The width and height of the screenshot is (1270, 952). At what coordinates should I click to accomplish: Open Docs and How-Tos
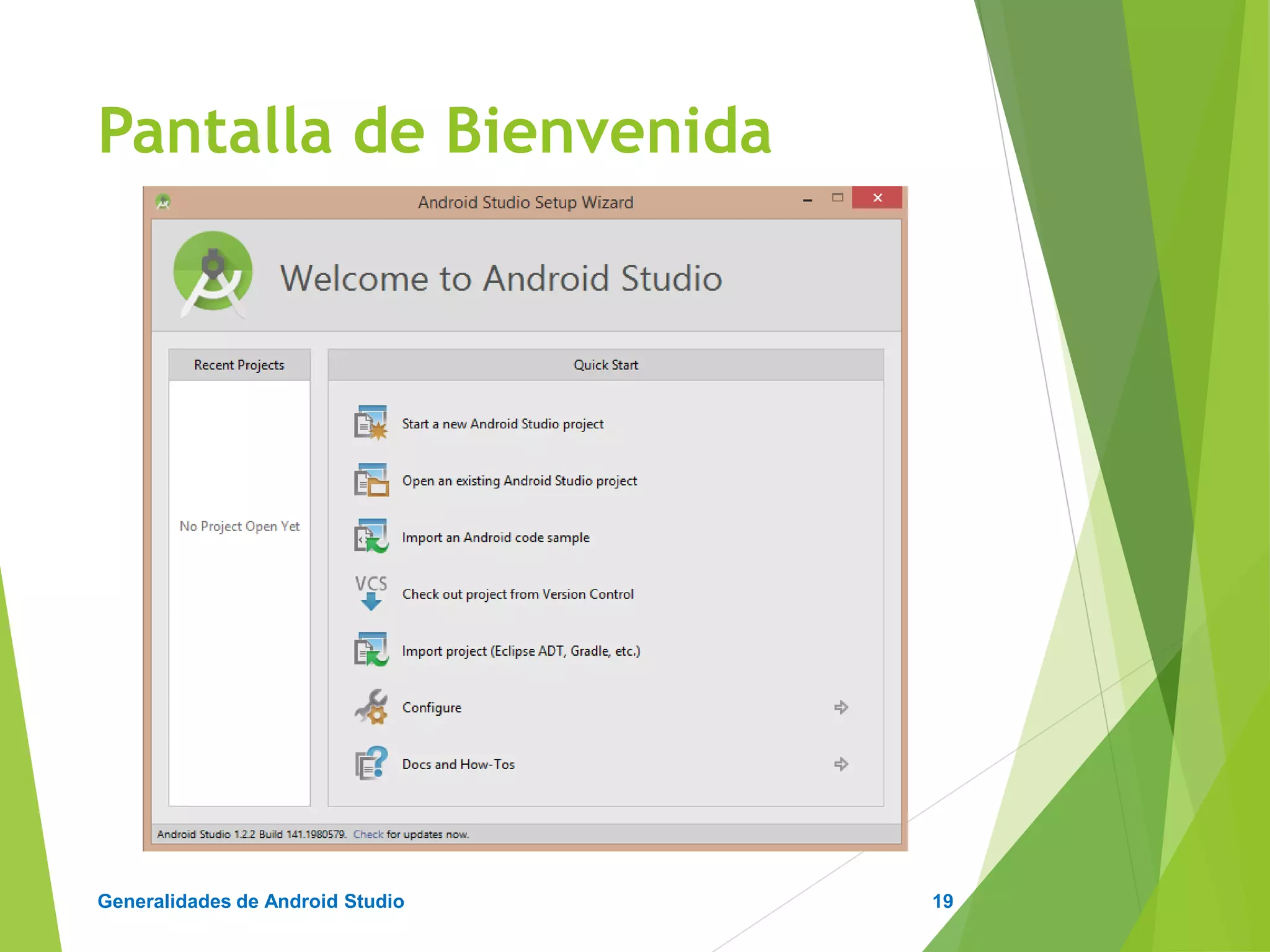458,764
